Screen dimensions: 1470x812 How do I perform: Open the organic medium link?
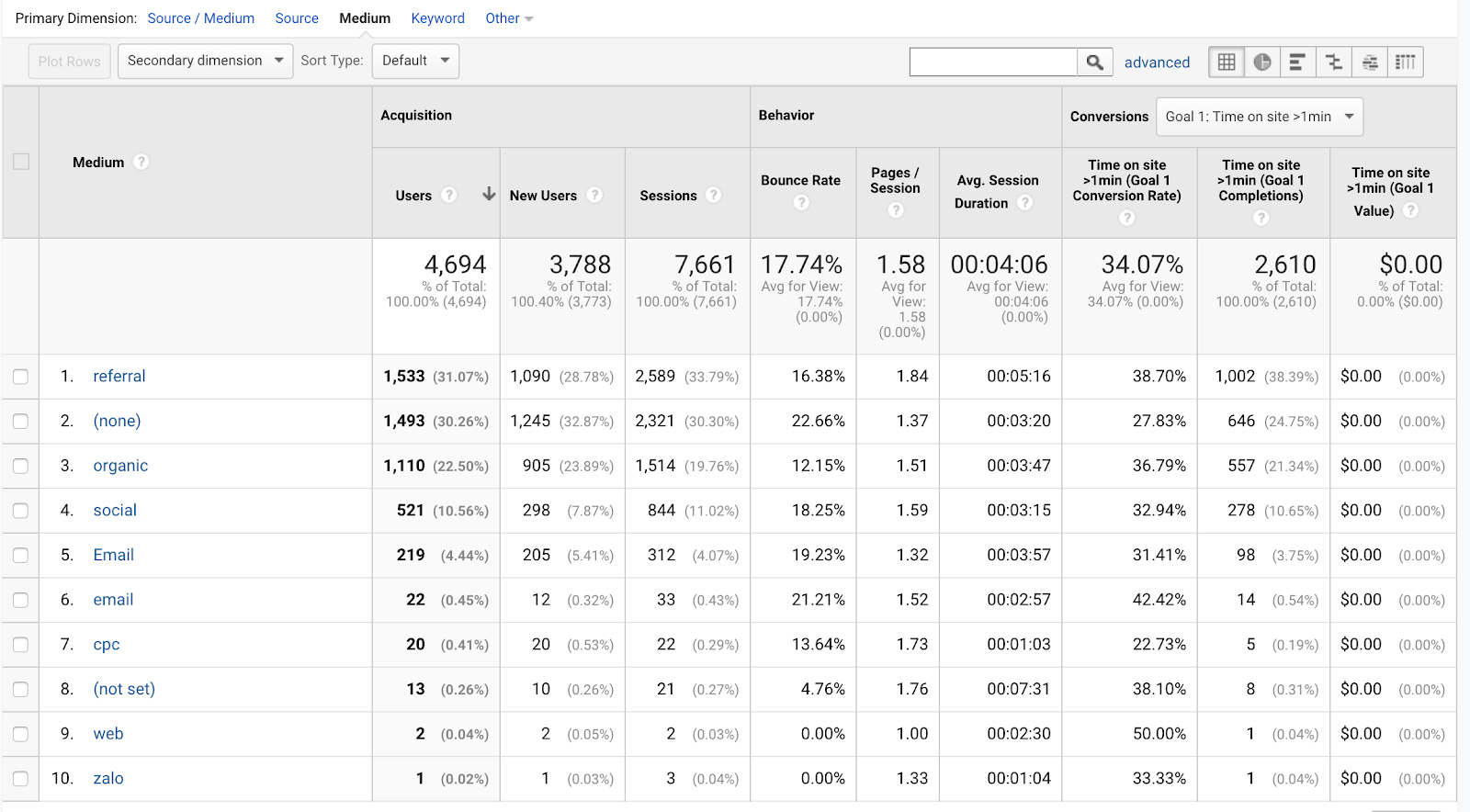click(120, 466)
